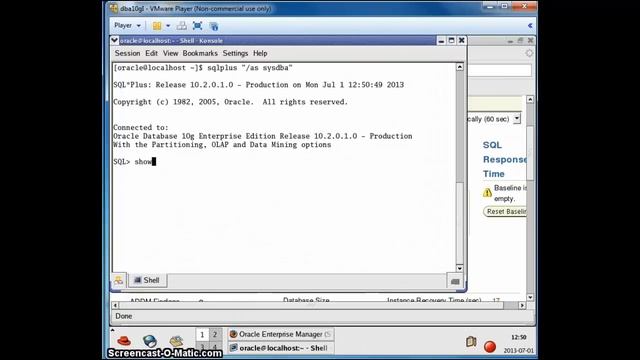640x360 pixels.
Task: Select the Shell tab in Konsole
Action: click(147, 280)
